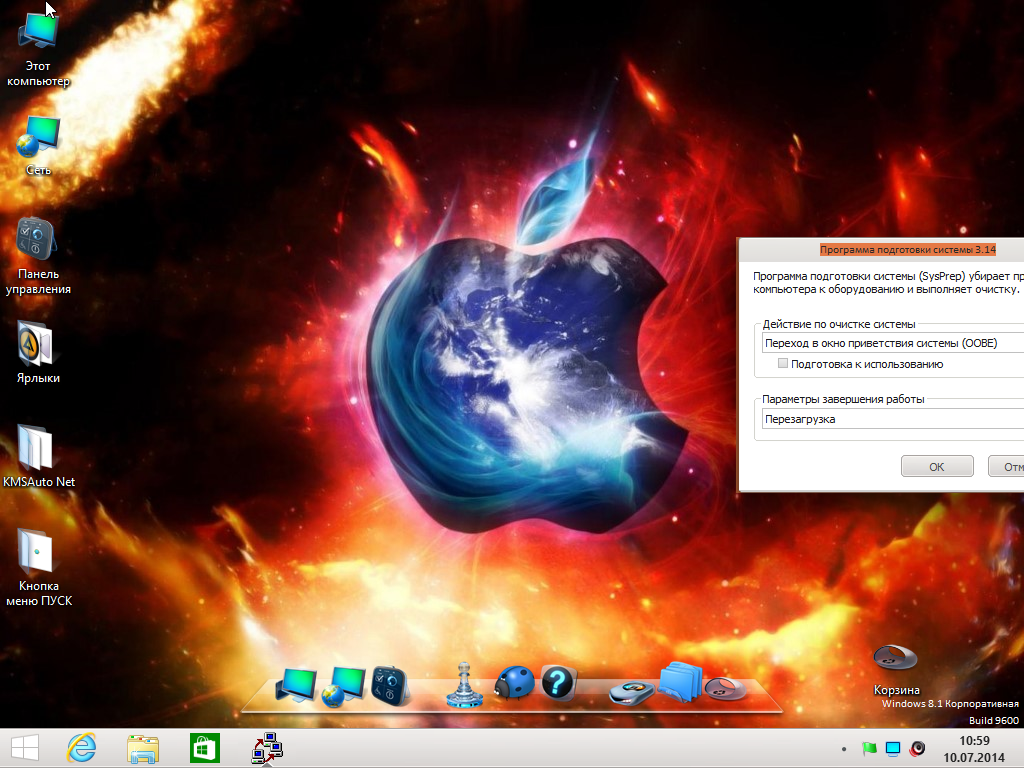Screen dimensions: 1024x768
Task: Click the recycle bin icon in the dock
Action: coord(725,688)
